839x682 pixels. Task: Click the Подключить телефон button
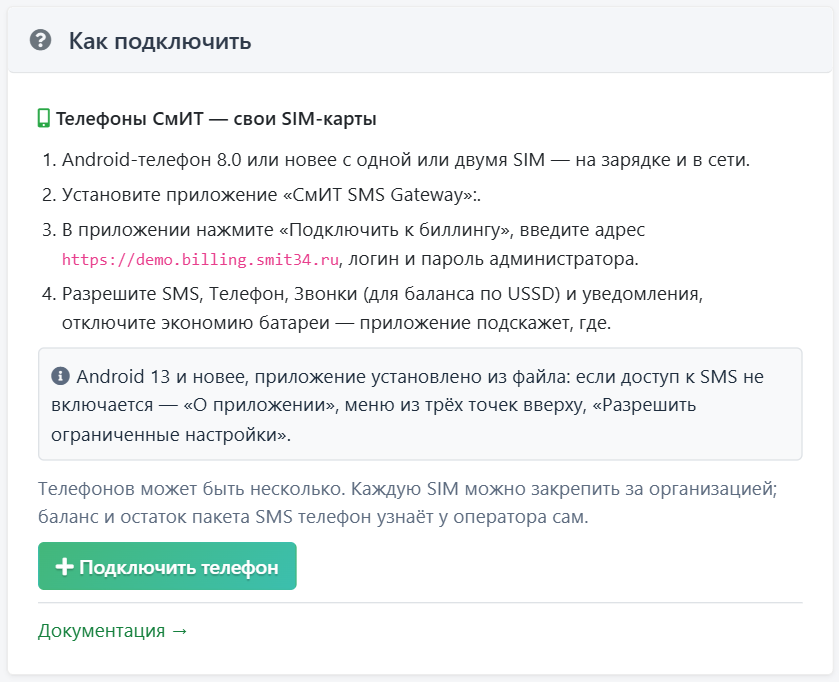coord(167,566)
